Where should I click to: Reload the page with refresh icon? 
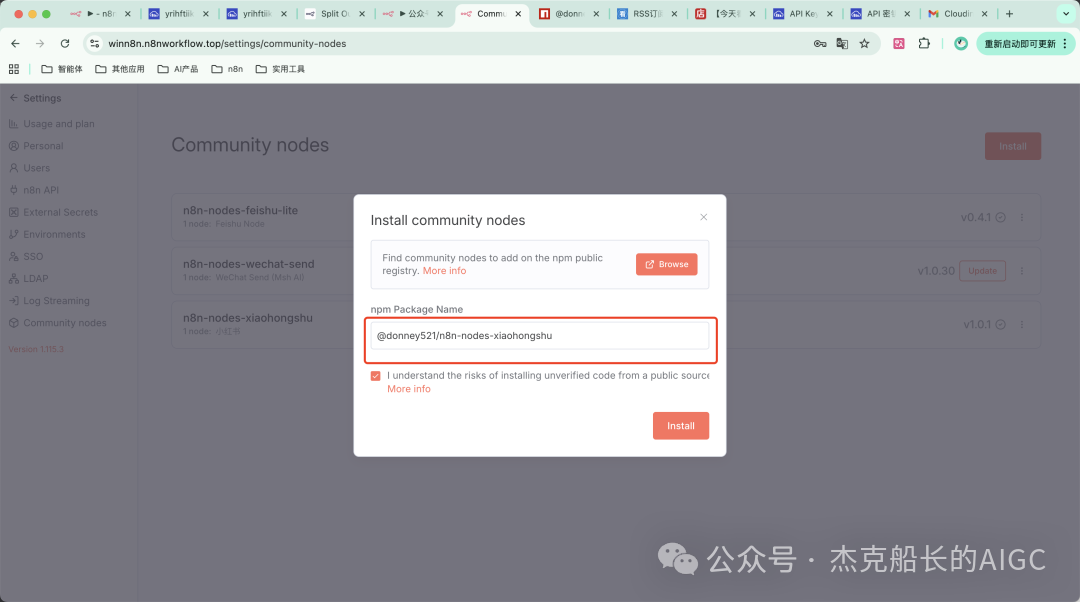tap(65, 43)
